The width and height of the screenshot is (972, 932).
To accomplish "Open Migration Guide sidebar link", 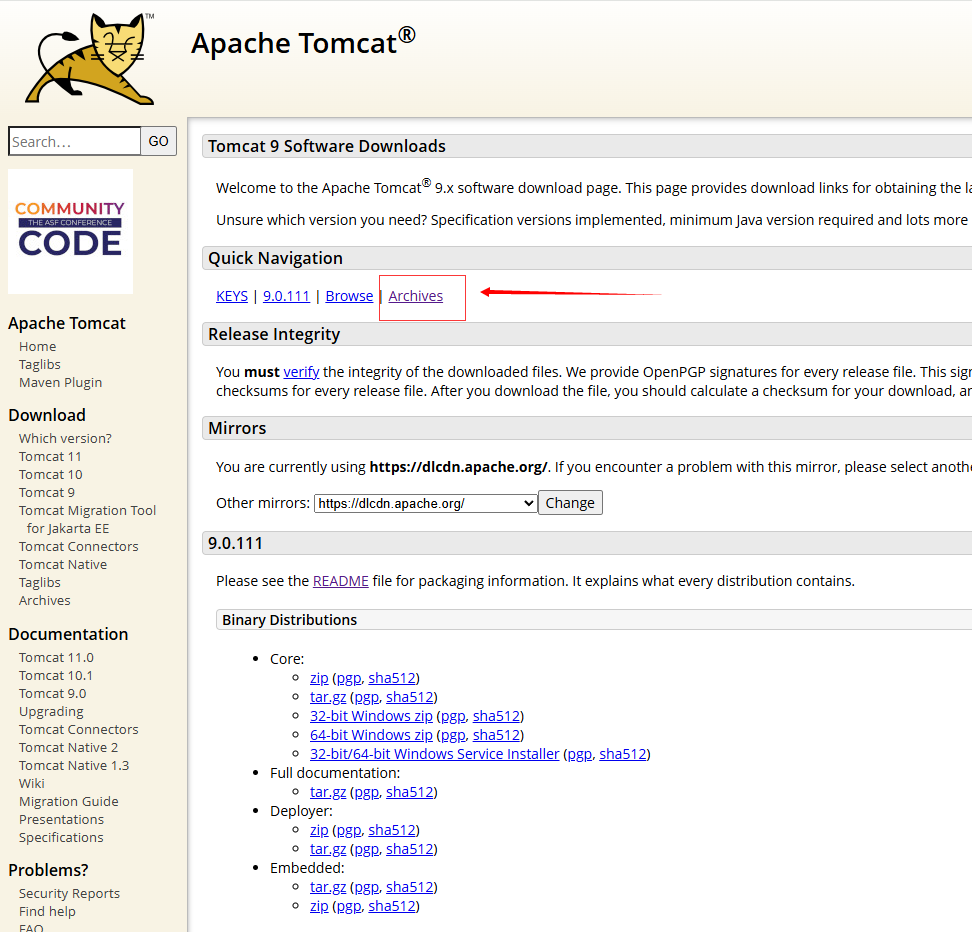I will (x=69, y=801).
